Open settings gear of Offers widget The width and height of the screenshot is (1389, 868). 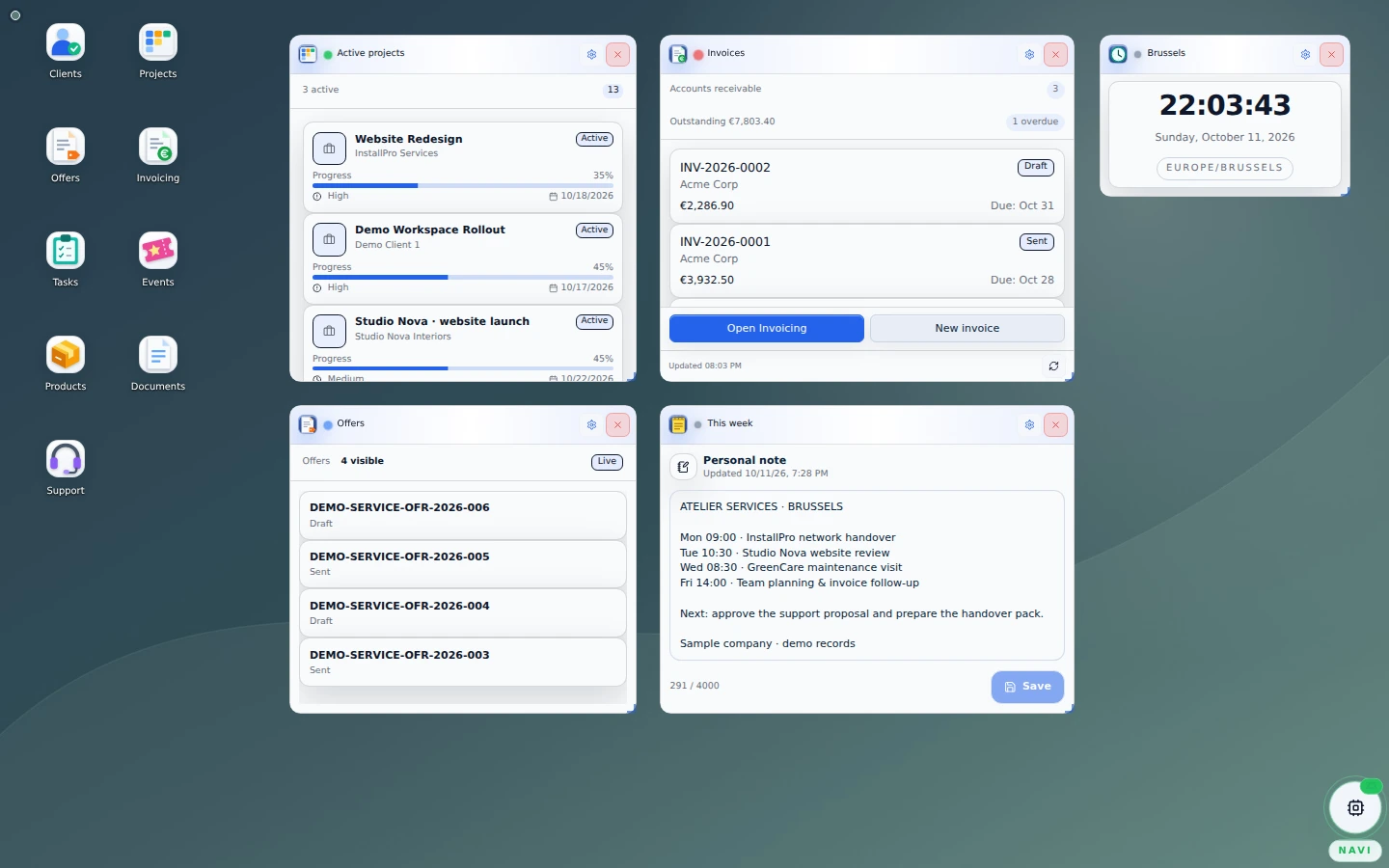pyautogui.click(x=591, y=425)
